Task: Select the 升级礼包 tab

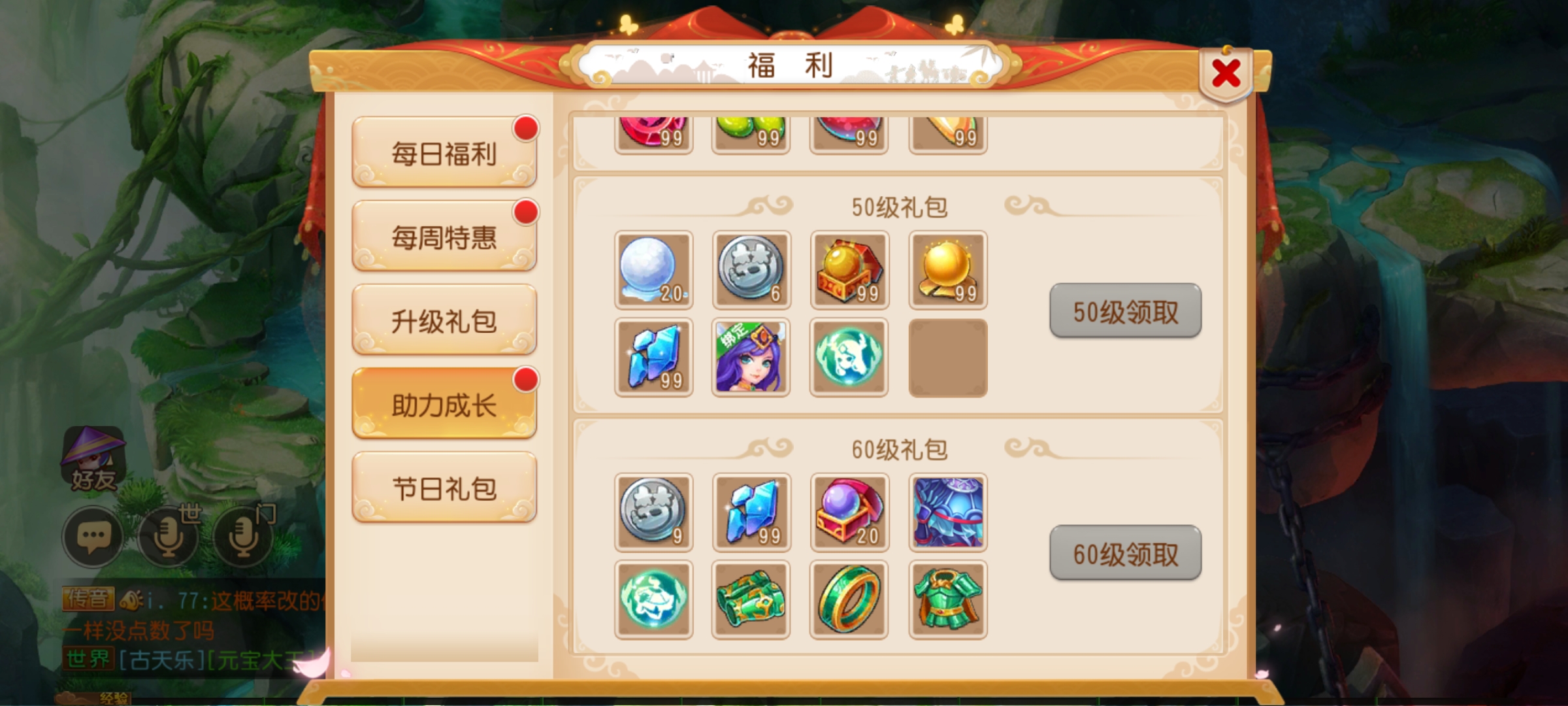Action: tap(444, 320)
